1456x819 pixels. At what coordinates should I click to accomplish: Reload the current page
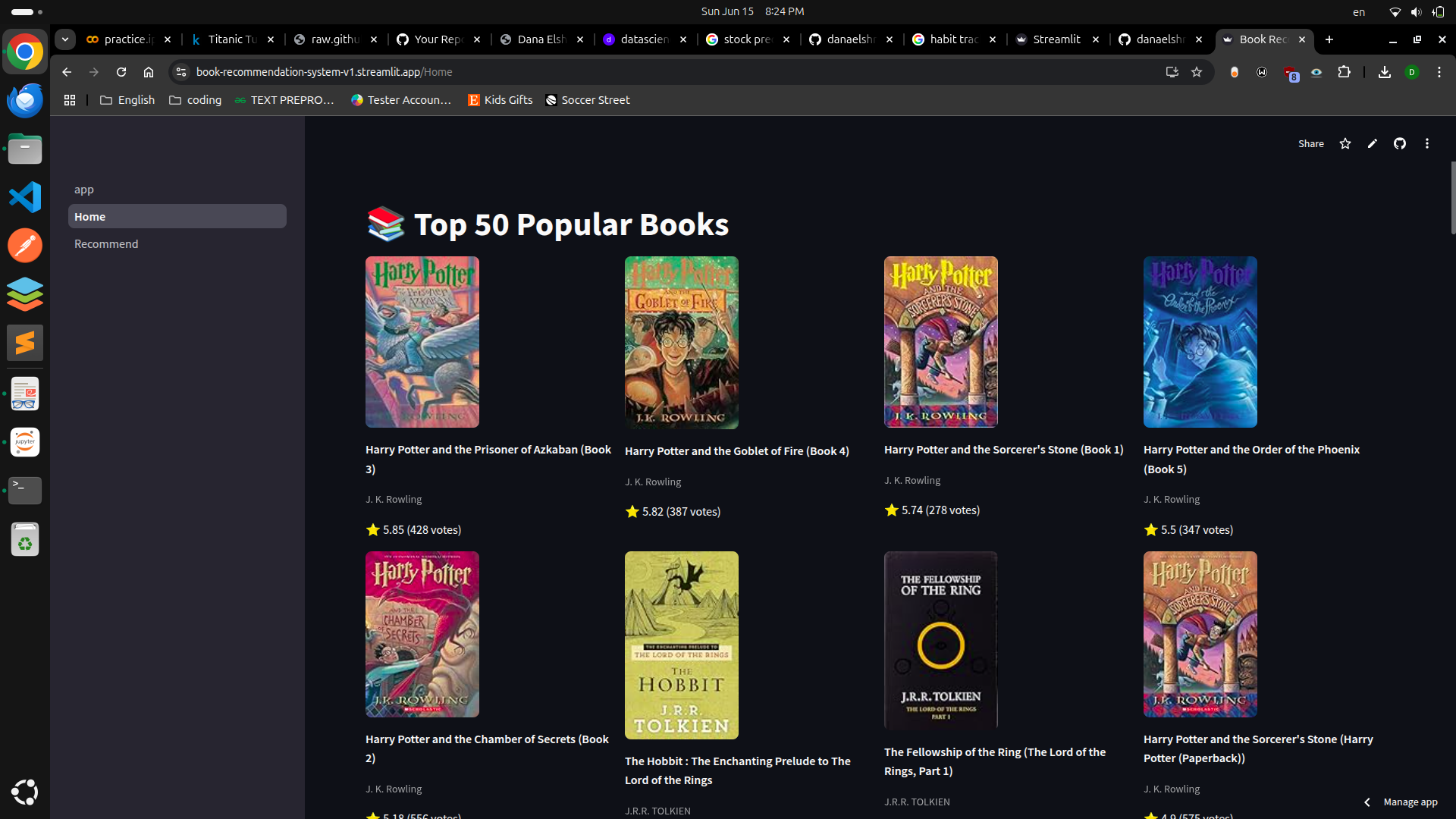[x=121, y=72]
